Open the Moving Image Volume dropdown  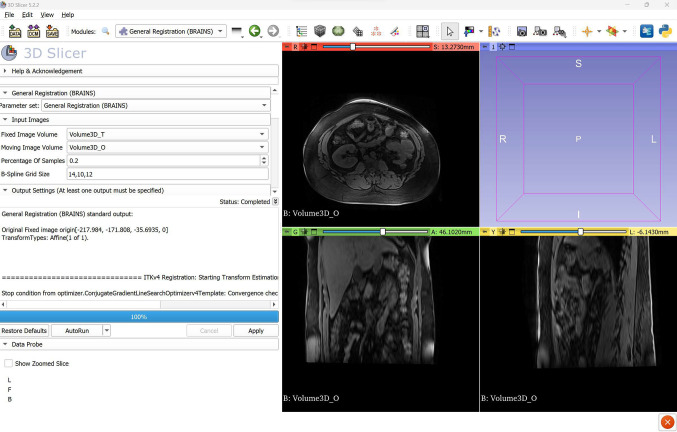167,147
